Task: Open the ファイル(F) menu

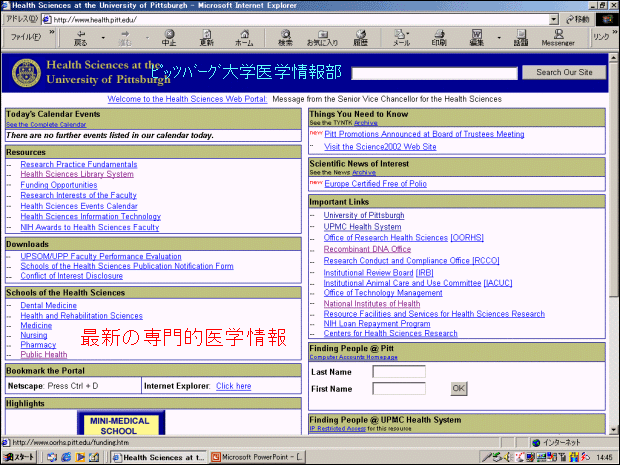Action: pyautogui.click(x=25, y=37)
